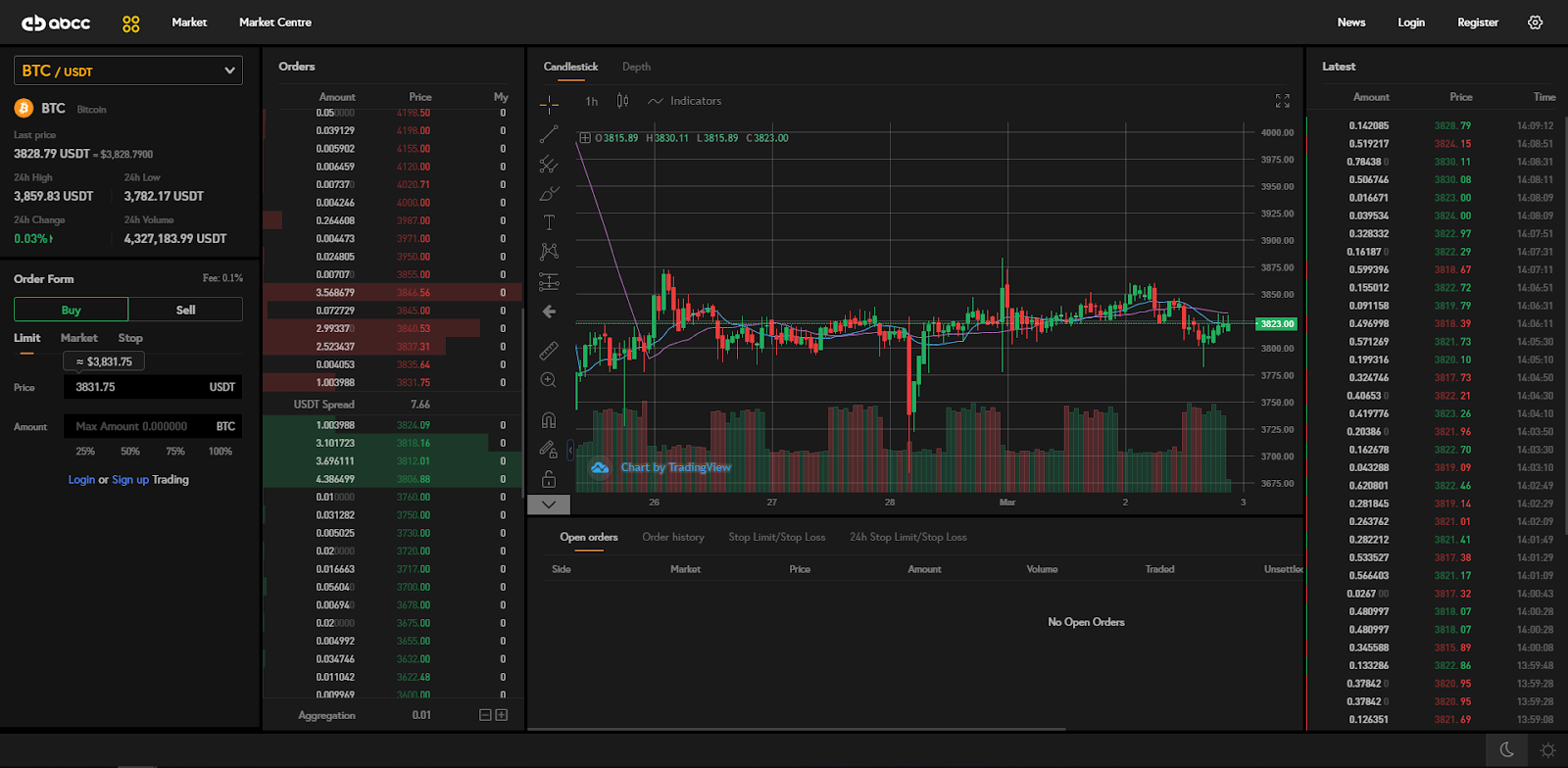Switch to dark theme moon icon
Screen dimensions: 1568x768
(x=1506, y=750)
